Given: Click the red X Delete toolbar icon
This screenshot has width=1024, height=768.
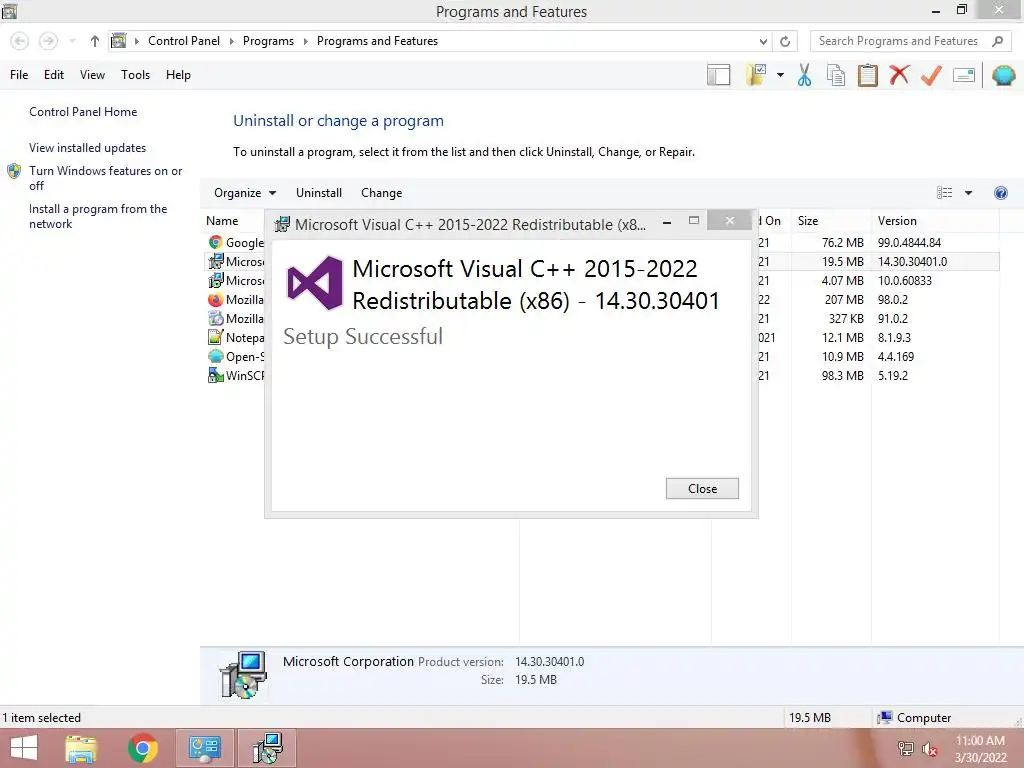Looking at the screenshot, I should point(899,75).
